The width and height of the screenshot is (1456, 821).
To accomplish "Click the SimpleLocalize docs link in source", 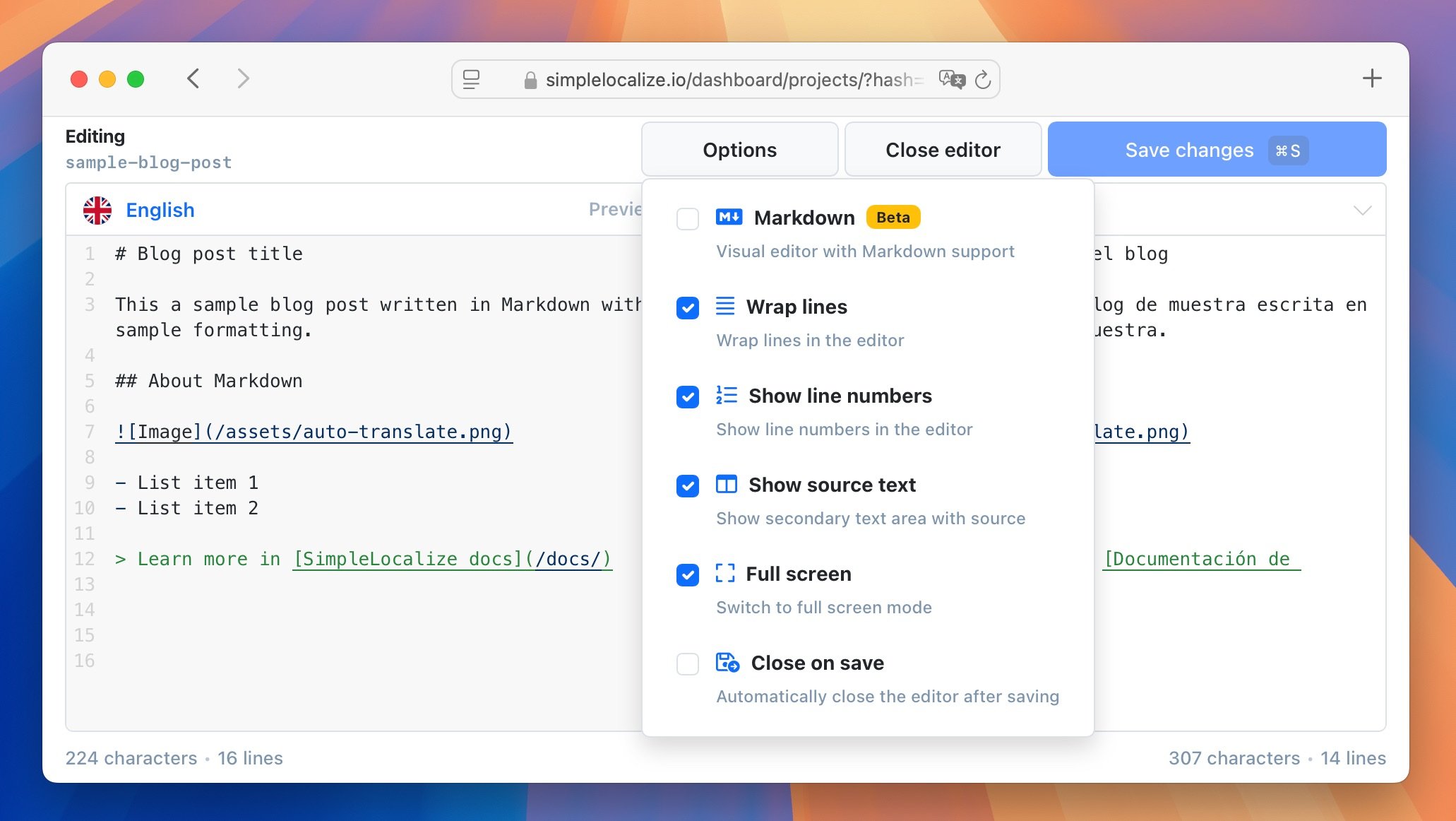I will pyautogui.click(x=452, y=559).
